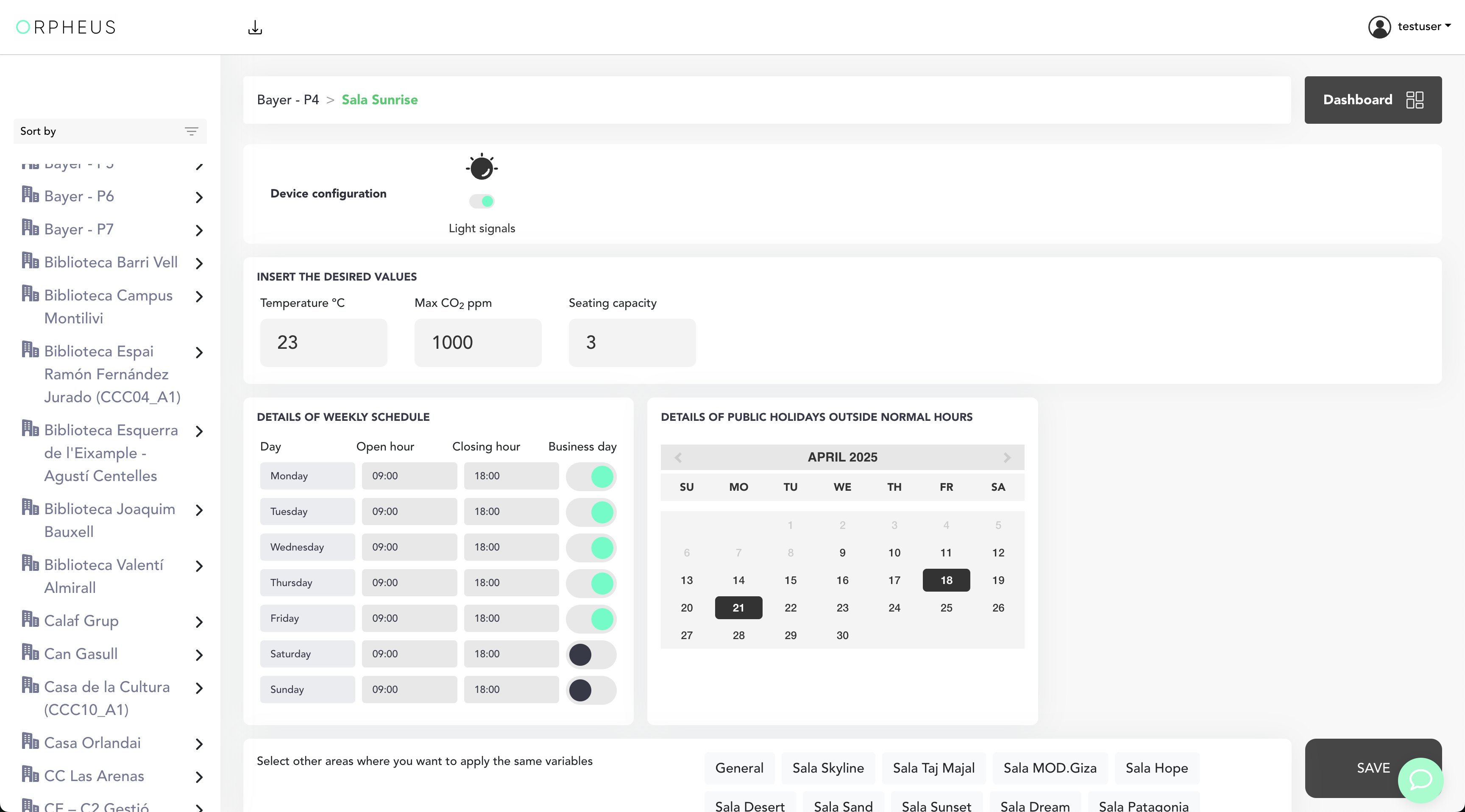This screenshot has height=812, width=1465.
Task: Click the building icon beside Biblioteca Valentí Almirall
Action: (x=30, y=563)
